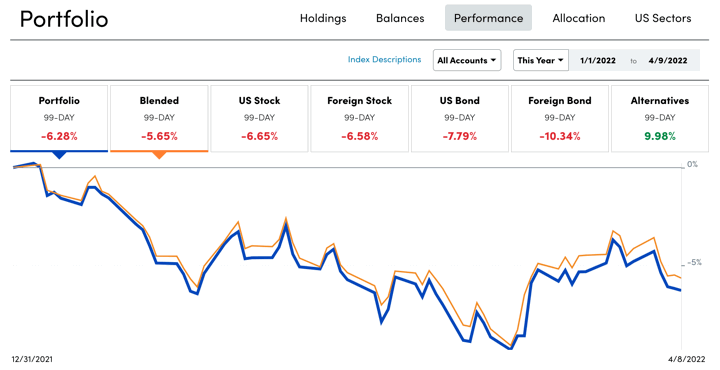The width and height of the screenshot is (720, 370).
Task: Switch to the Holdings tab
Action: (323, 18)
